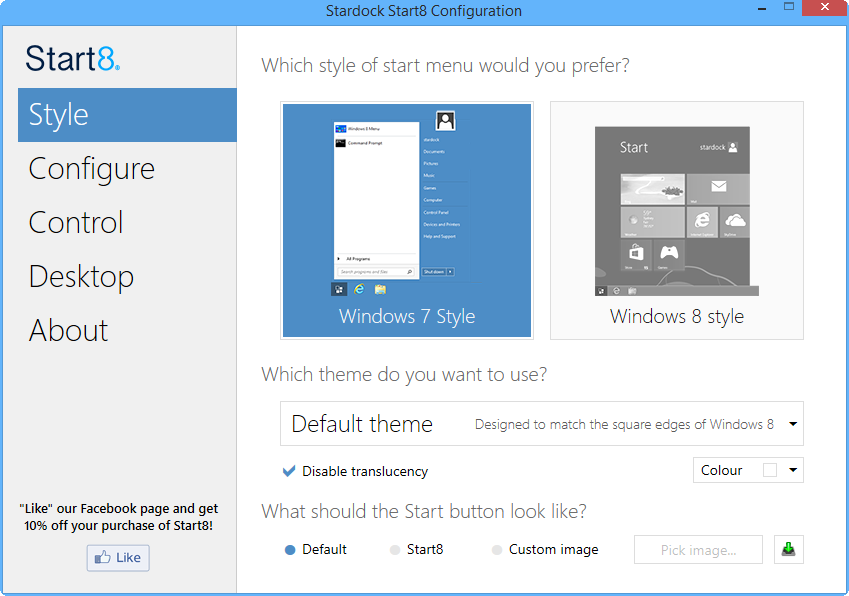This screenshot has height=596, width=849.
Task: Open the Default theme dropdown
Action: coord(541,424)
